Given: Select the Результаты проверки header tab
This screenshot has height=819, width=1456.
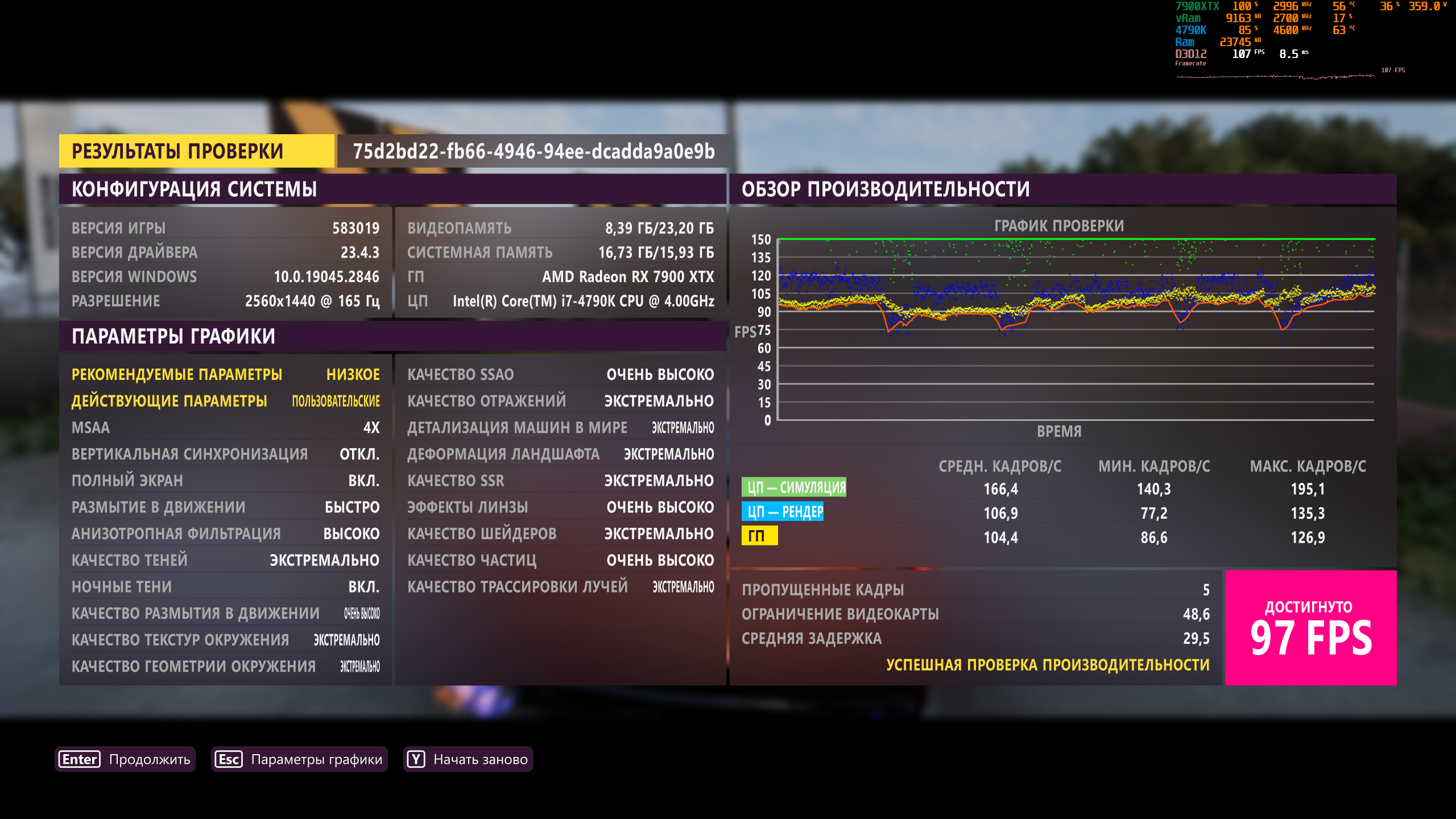Looking at the screenshot, I should pos(196,151).
